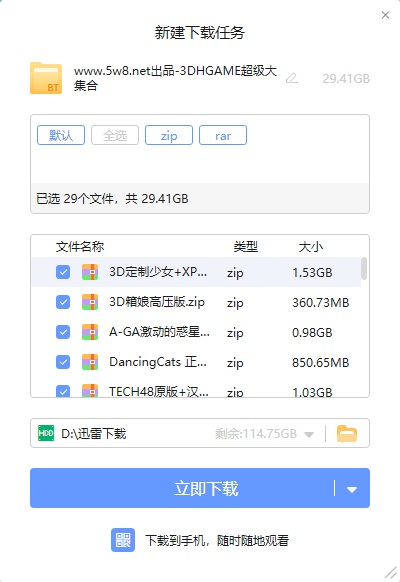Browse for download folder with folder icon
Screen dimensions: 400x582
point(347,433)
